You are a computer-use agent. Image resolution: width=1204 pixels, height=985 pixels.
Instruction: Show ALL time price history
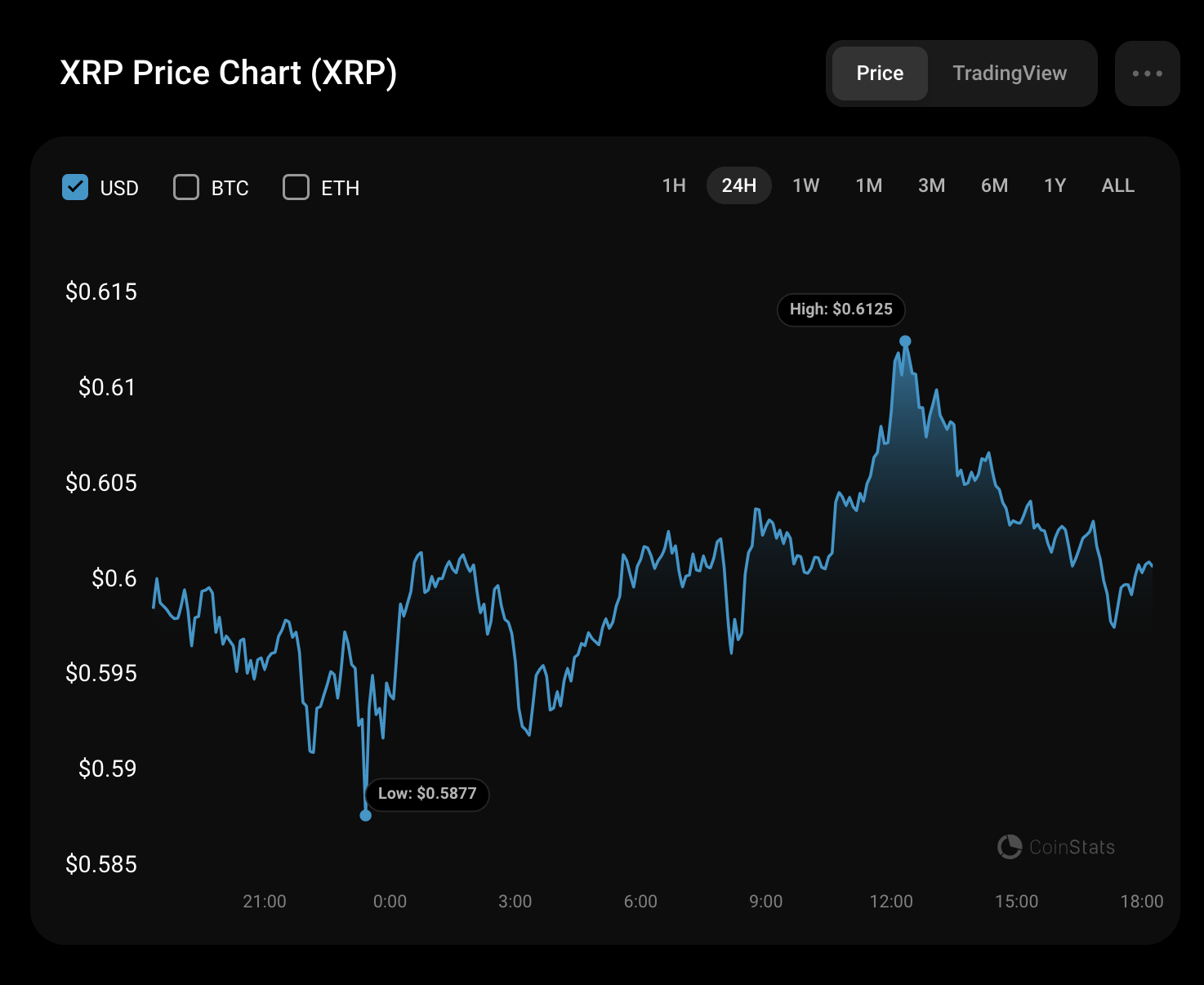point(1117,186)
